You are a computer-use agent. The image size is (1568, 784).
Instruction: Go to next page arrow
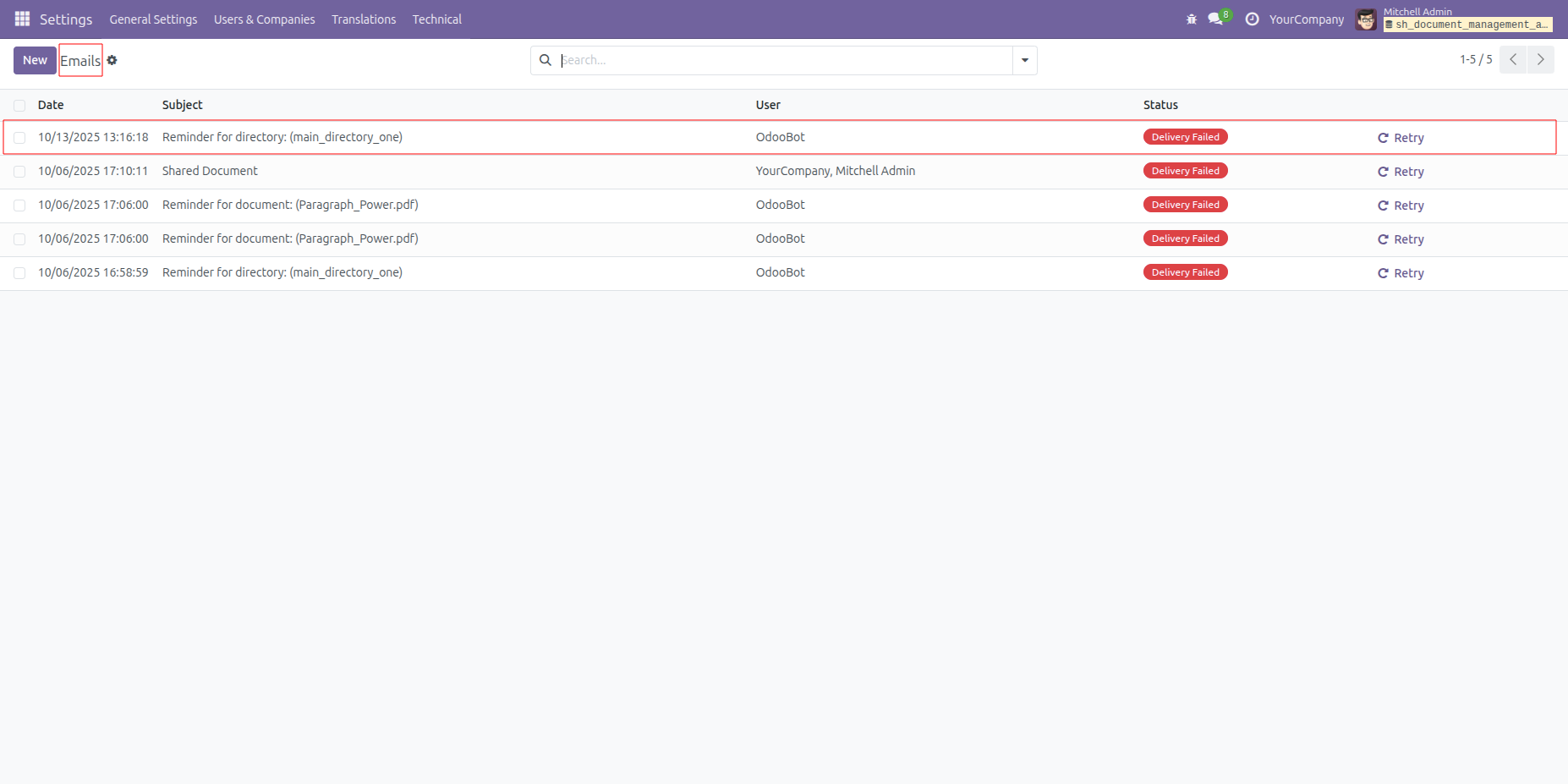click(x=1540, y=60)
